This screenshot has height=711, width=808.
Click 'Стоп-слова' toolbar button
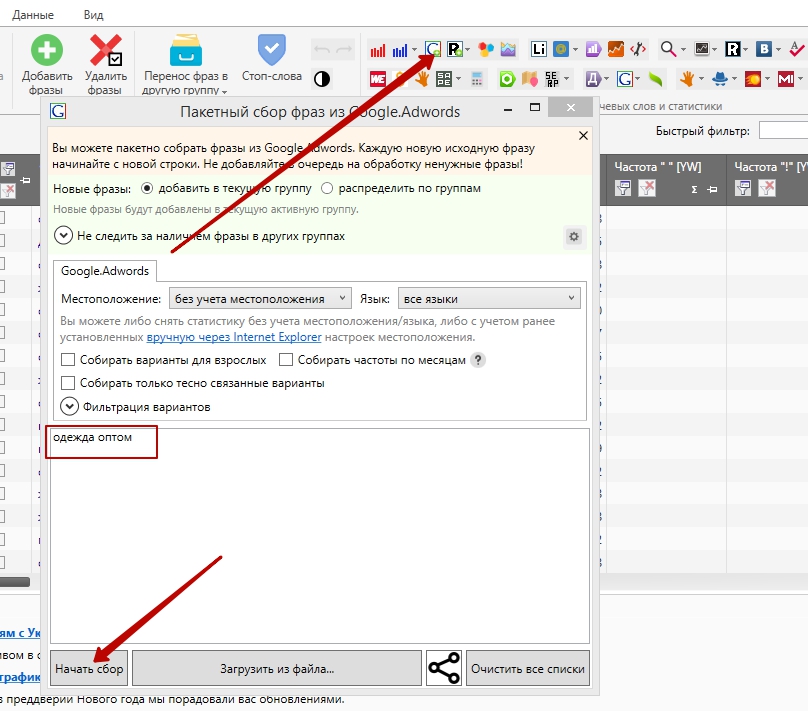point(272,59)
